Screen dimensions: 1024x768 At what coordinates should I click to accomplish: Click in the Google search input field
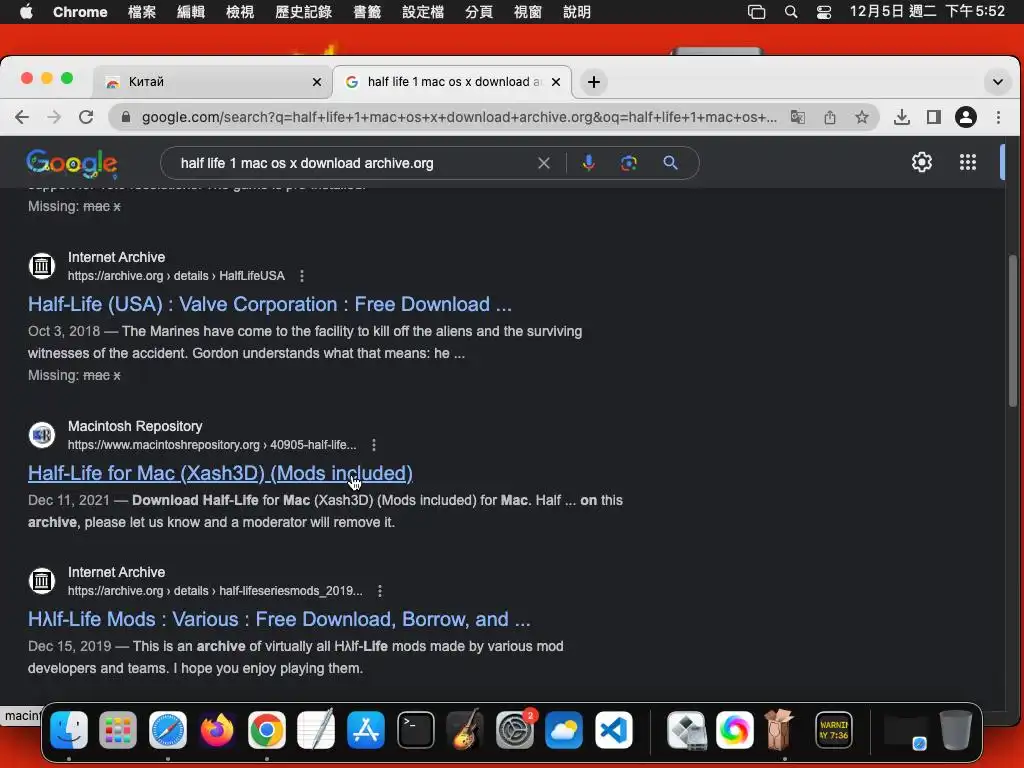[353, 163]
